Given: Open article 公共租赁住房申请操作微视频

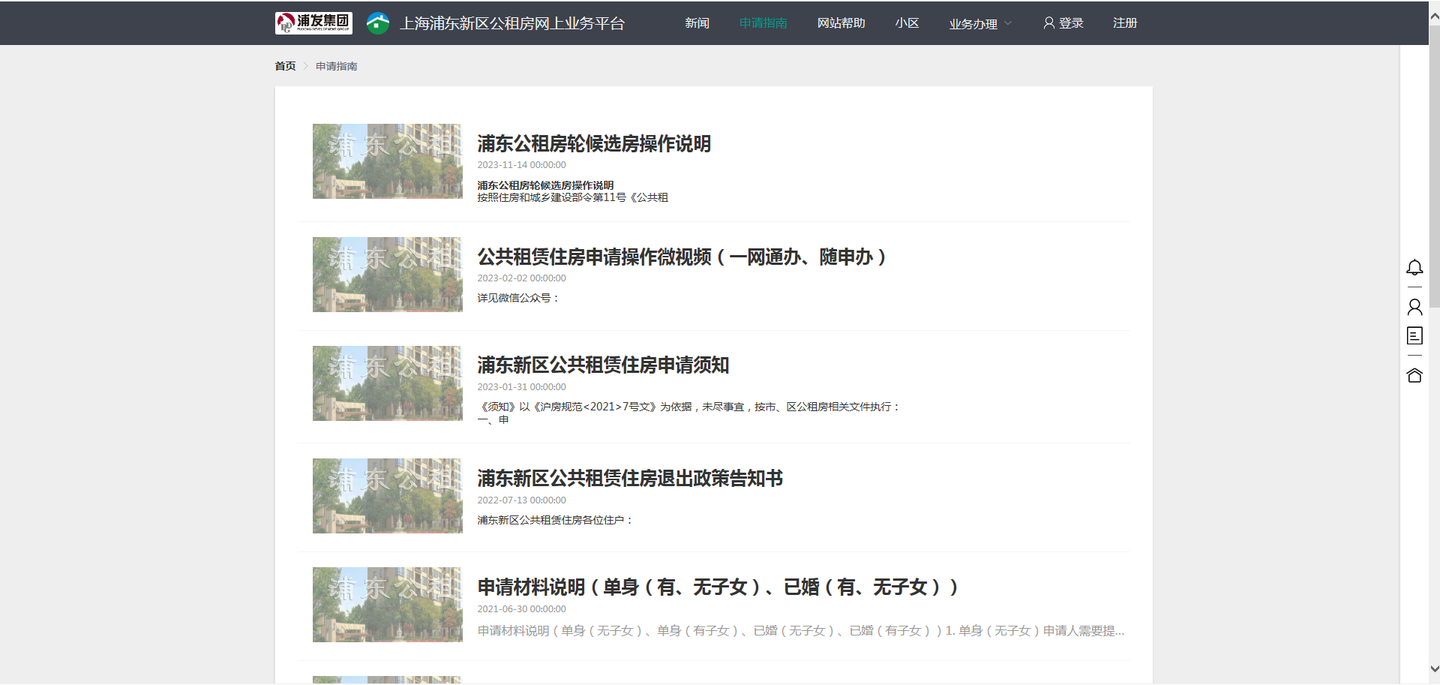Looking at the screenshot, I should tap(682, 257).
